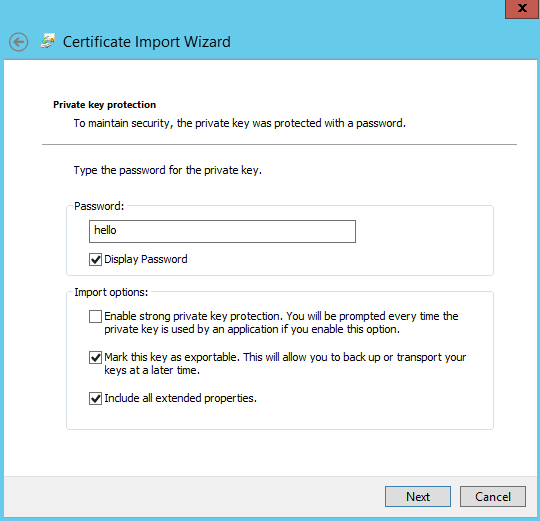Screen dimensions: 540x521
Task: Toggle the 'Include all extended properties' checkbox
Action: (95, 398)
